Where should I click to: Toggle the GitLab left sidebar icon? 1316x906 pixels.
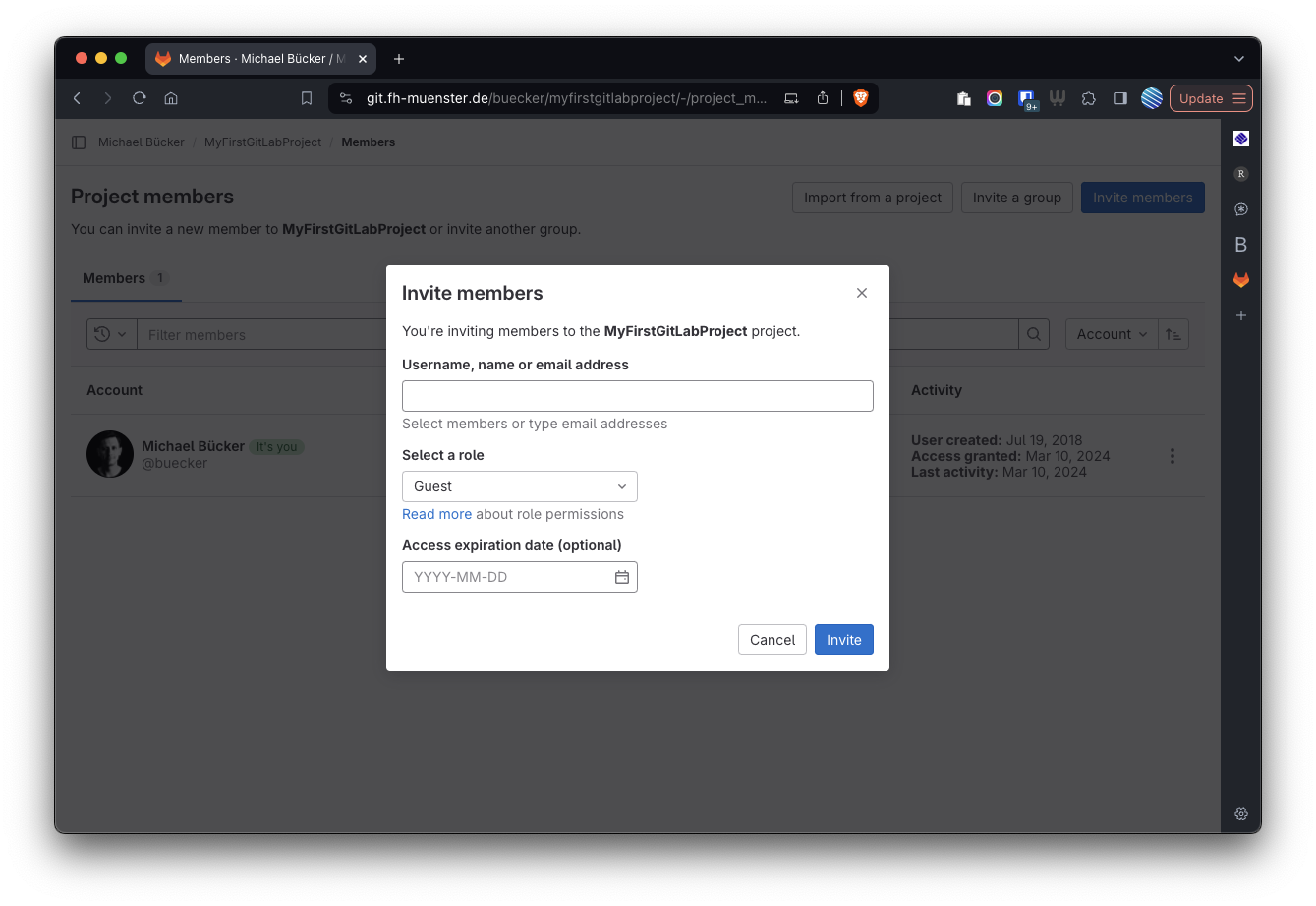pos(79,142)
